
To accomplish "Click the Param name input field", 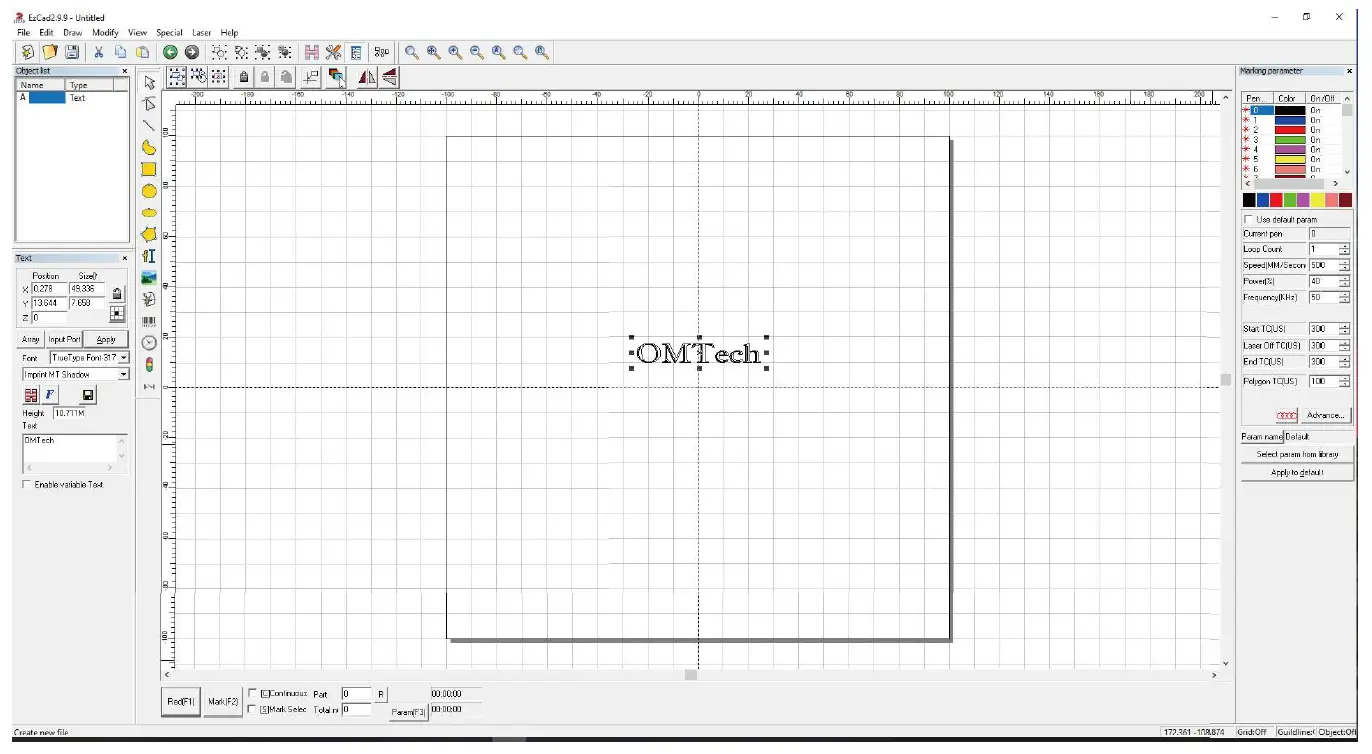I will point(1318,436).
